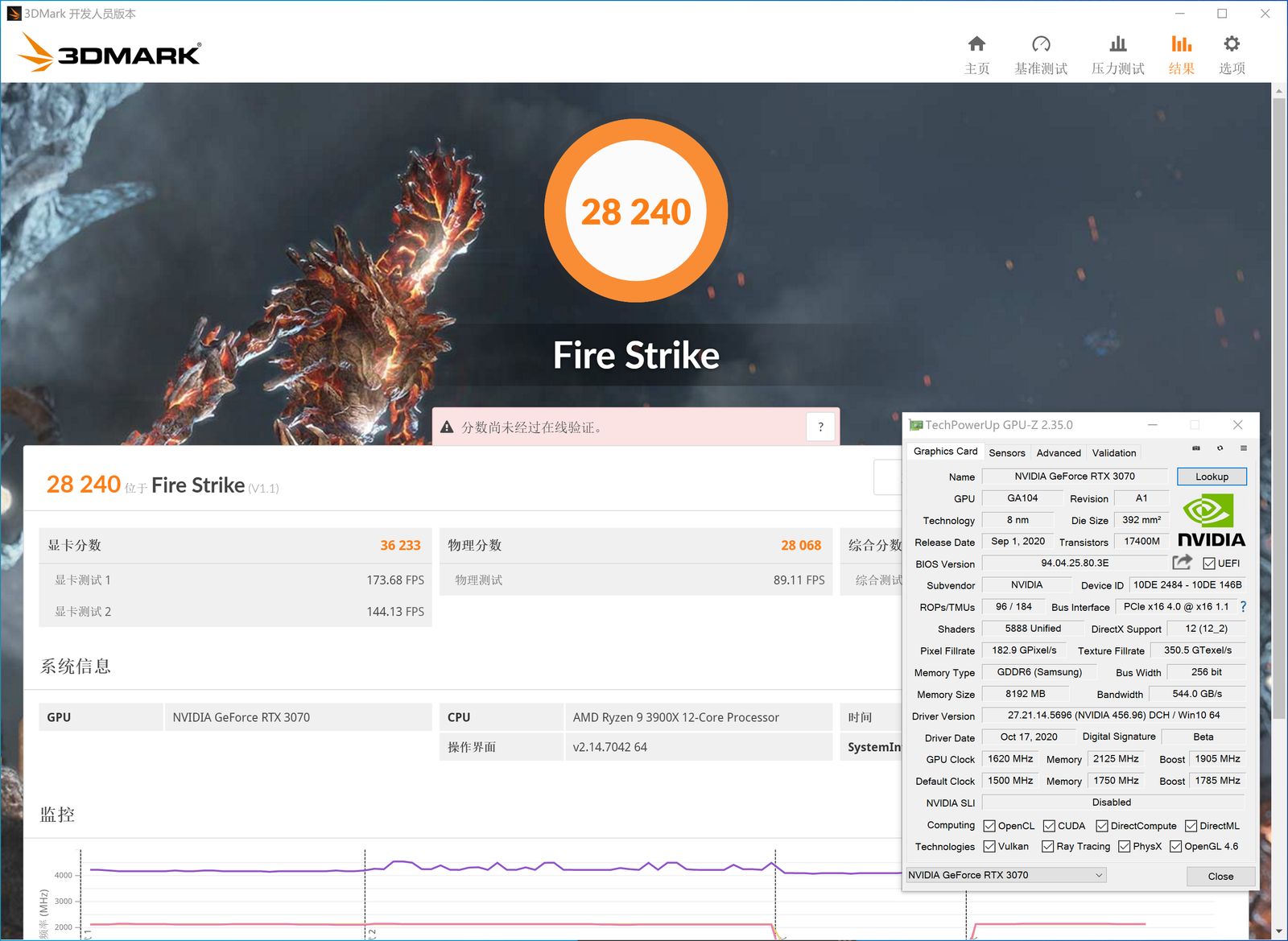Screen dimensions: 1288x941
Task: Click the 显卡分数 score 36 233
Action: click(400, 545)
